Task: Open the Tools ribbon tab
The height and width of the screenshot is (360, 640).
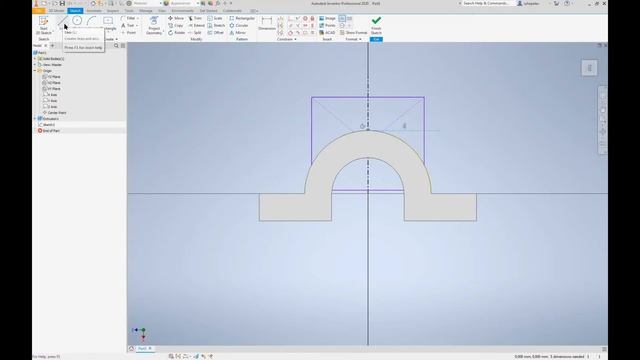Action: (x=129, y=11)
